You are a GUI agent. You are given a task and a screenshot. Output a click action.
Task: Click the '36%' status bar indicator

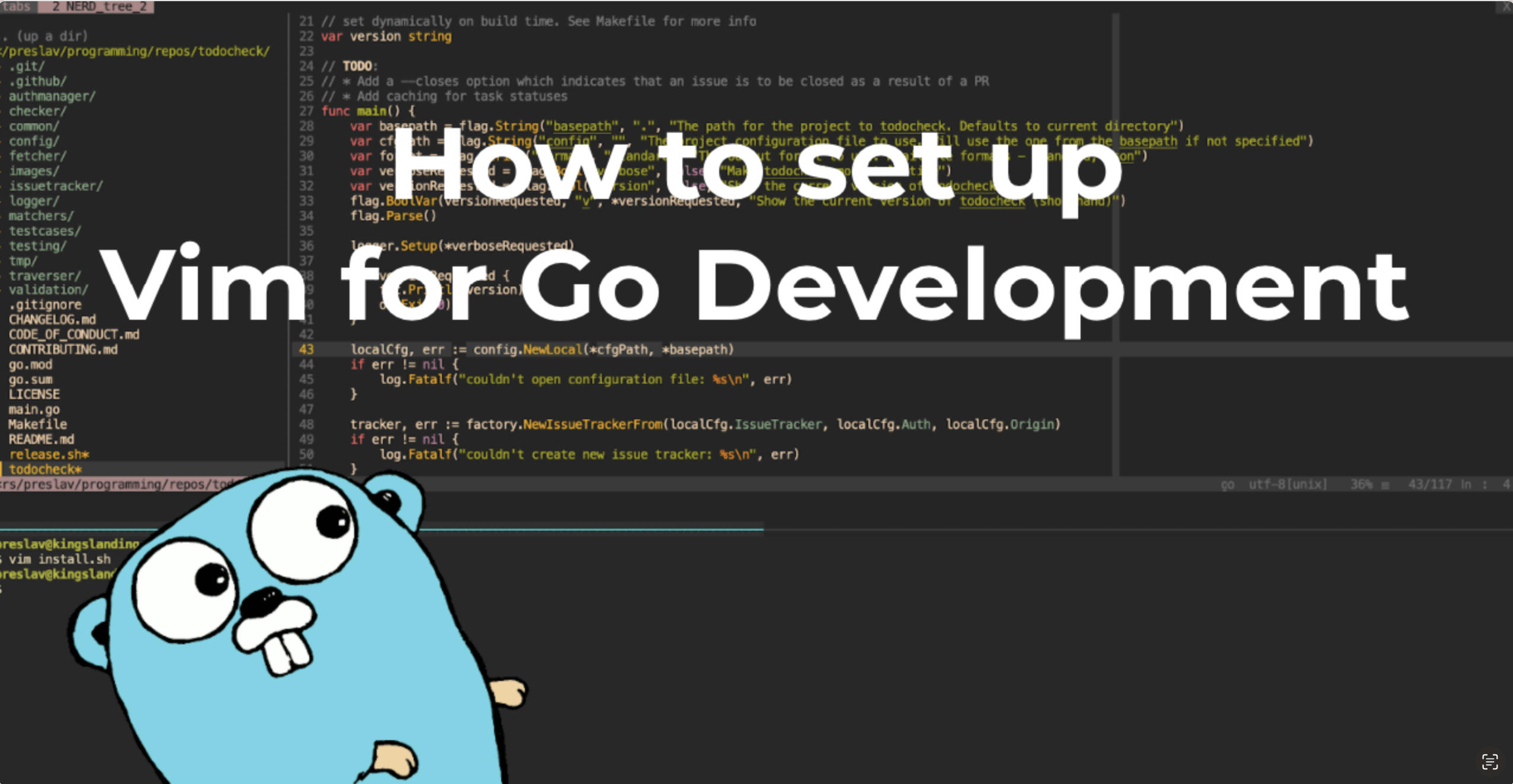(1361, 484)
